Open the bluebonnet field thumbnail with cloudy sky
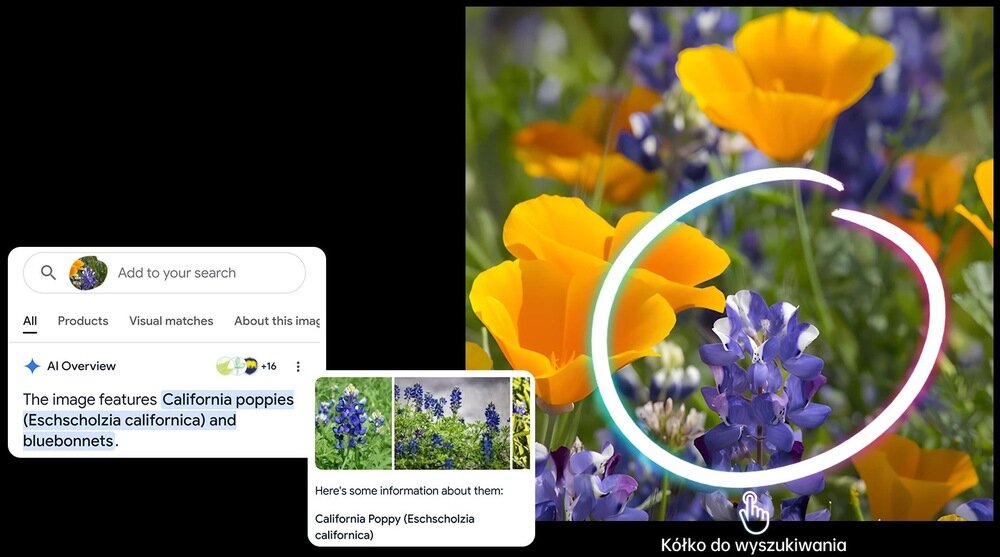 (453, 423)
